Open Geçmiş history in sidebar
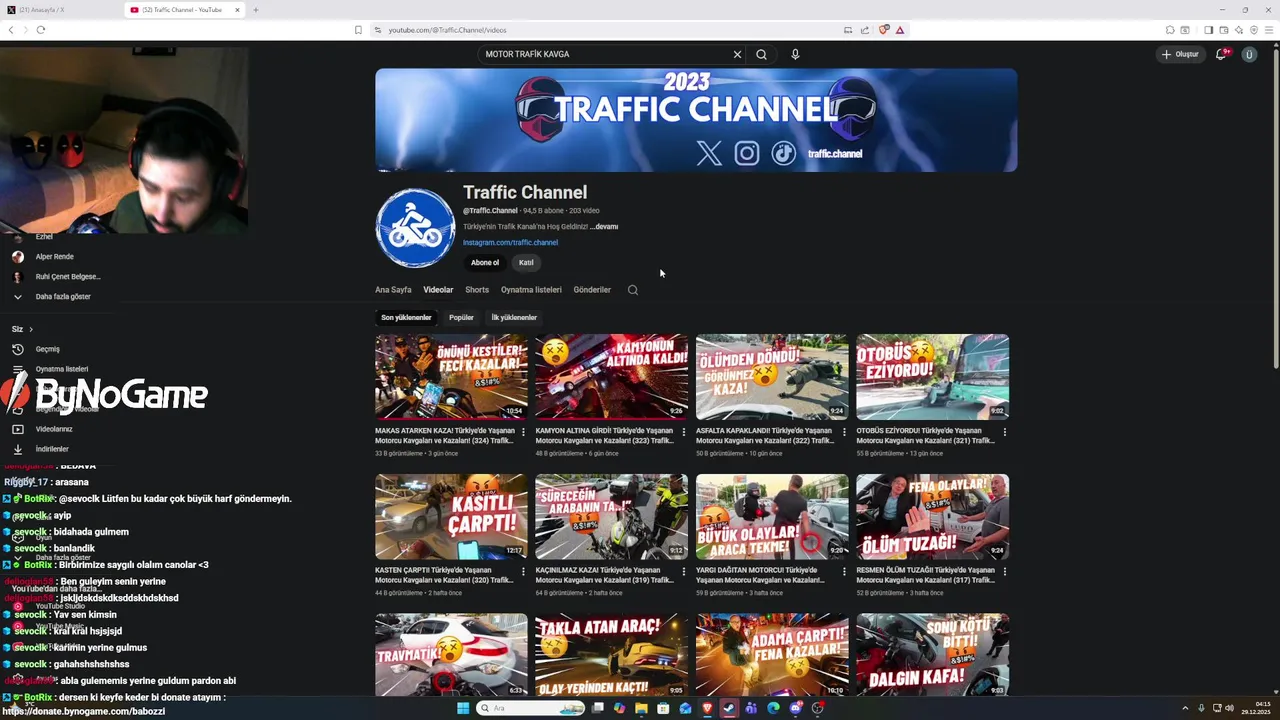 (x=47, y=349)
